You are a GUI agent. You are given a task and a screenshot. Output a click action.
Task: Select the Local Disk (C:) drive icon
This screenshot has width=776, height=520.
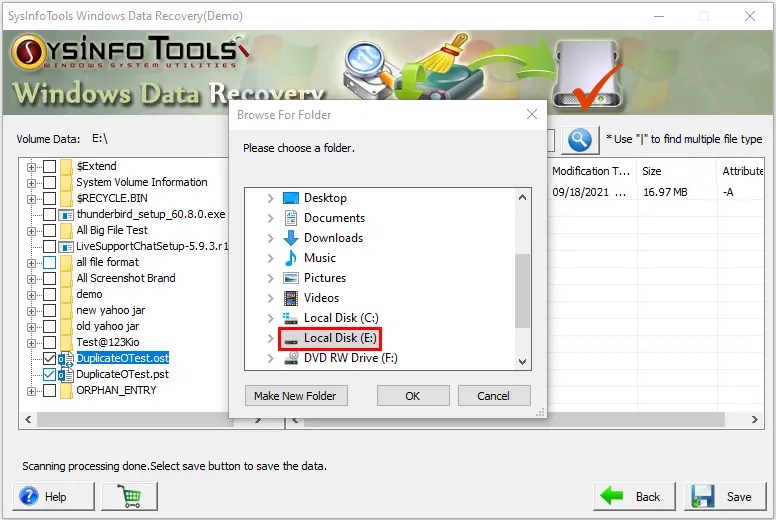click(291, 318)
